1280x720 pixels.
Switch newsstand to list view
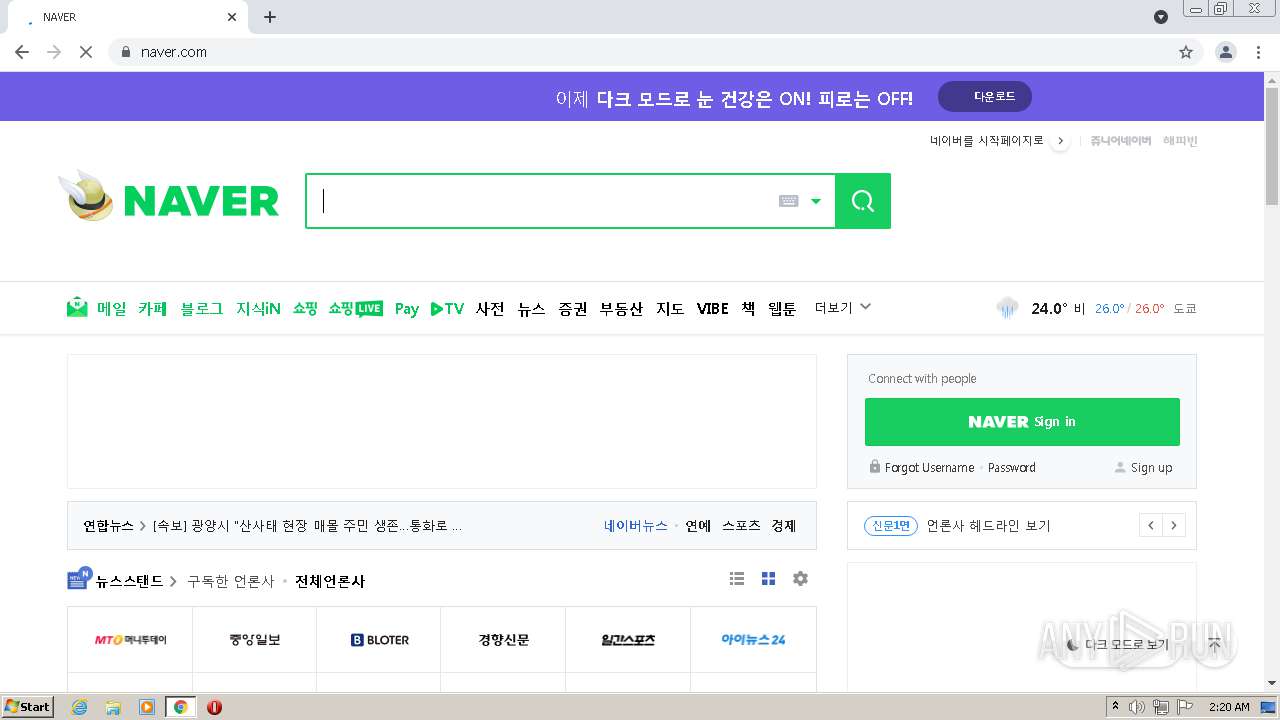pos(737,579)
